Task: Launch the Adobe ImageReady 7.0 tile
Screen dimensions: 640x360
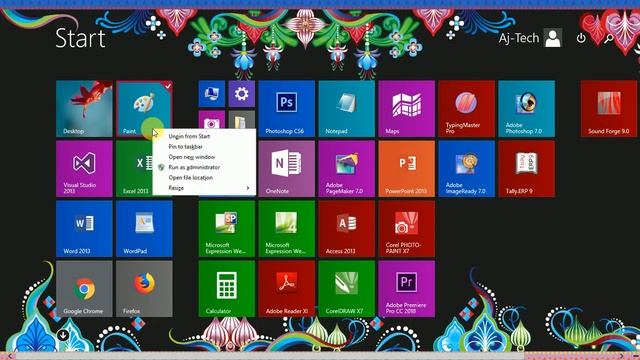Action: (x=467, y=169)
